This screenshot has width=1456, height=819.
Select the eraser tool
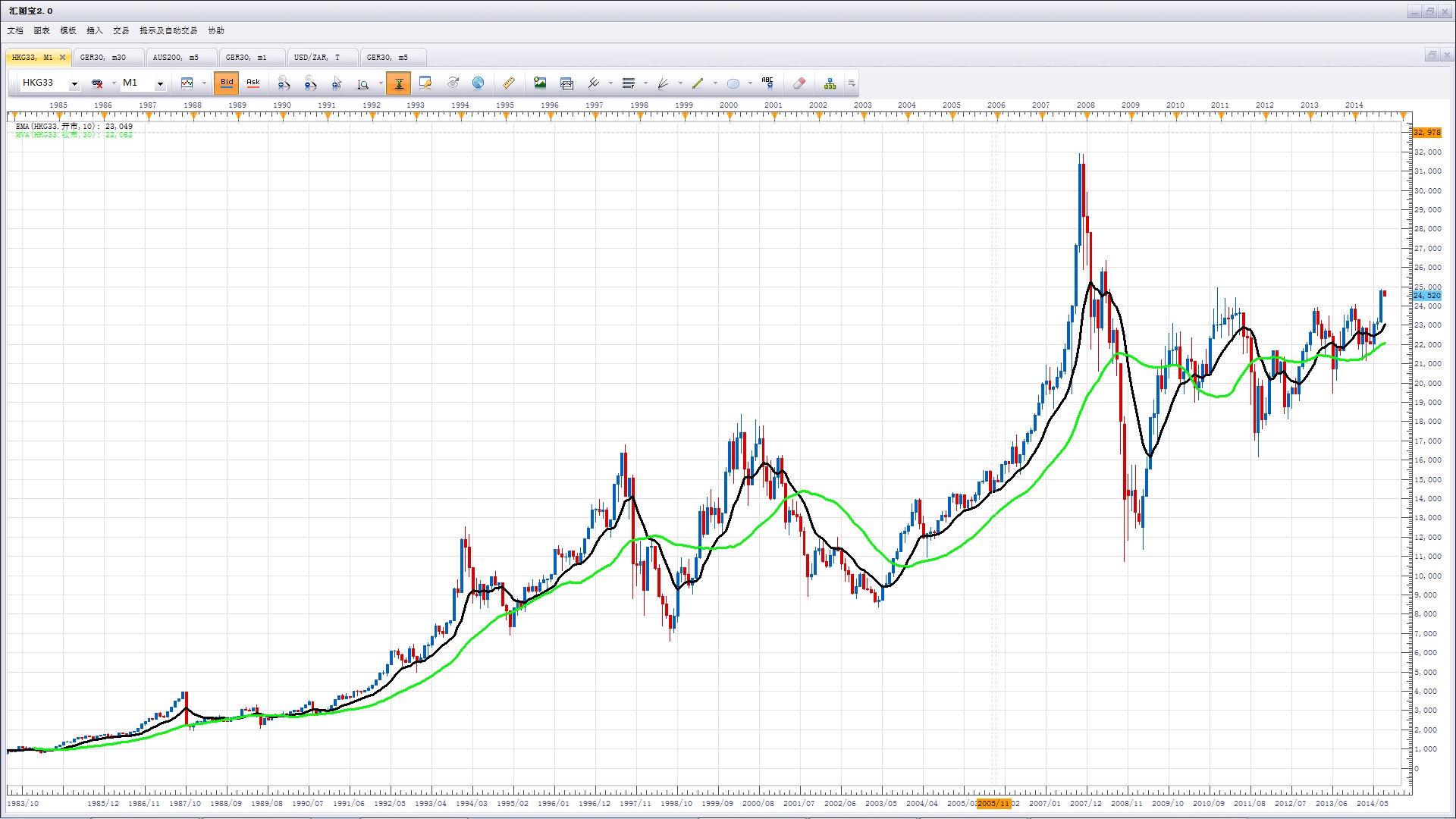pos(799,83)
